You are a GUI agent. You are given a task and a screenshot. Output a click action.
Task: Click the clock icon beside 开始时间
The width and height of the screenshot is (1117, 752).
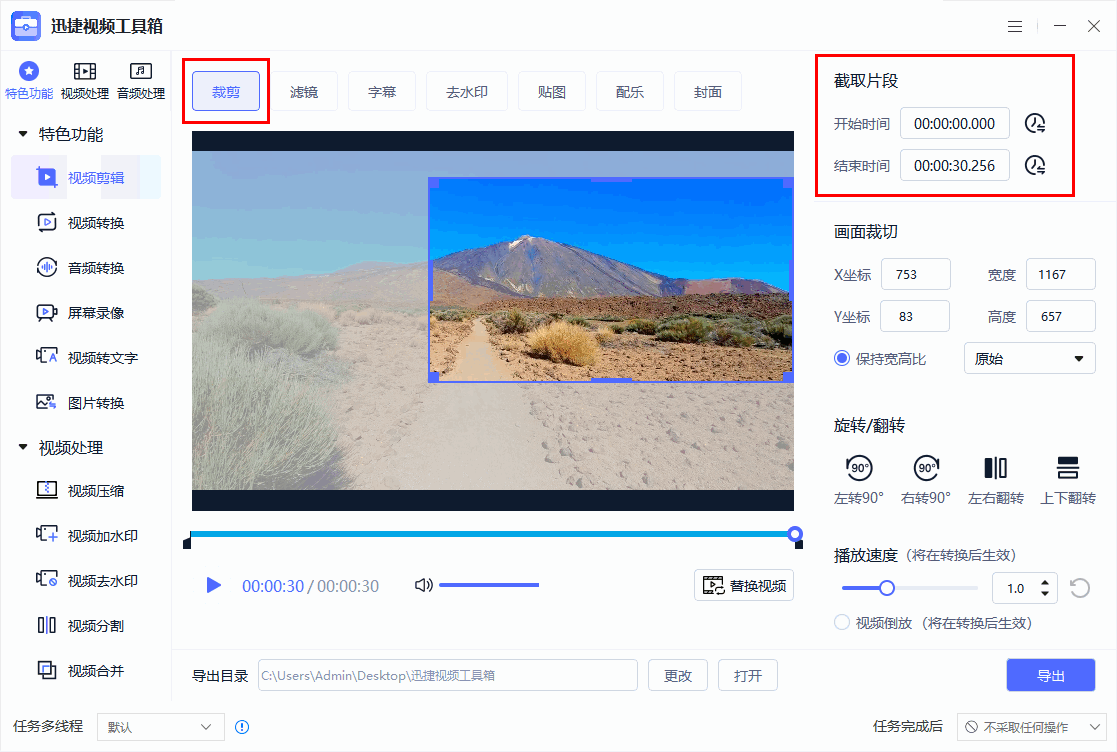coord(1035,123)
